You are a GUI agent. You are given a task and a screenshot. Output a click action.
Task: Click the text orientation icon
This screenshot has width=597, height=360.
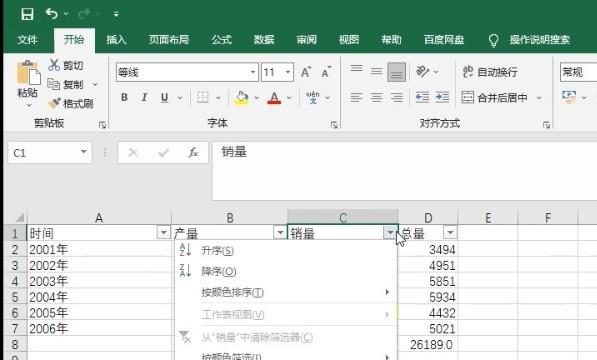pyautogui.click(x=423, y=71)
